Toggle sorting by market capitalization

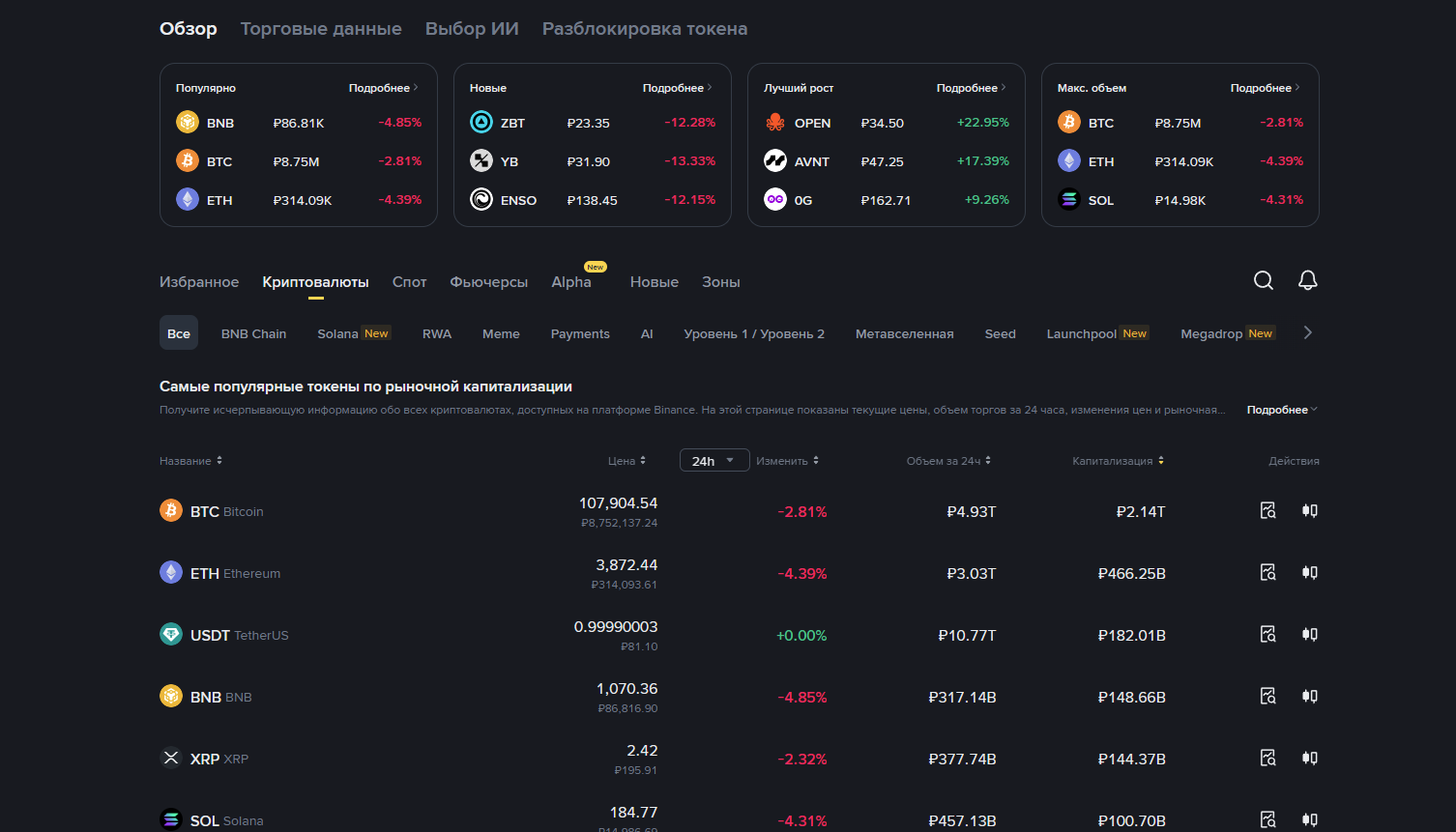(x=1118, y=461)
